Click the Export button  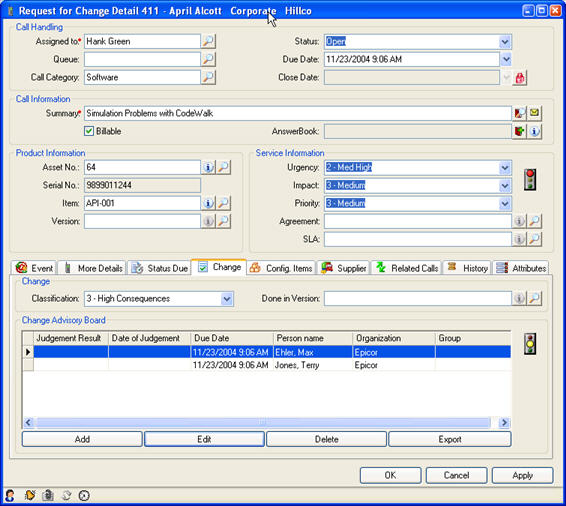[x=450, y=439]
